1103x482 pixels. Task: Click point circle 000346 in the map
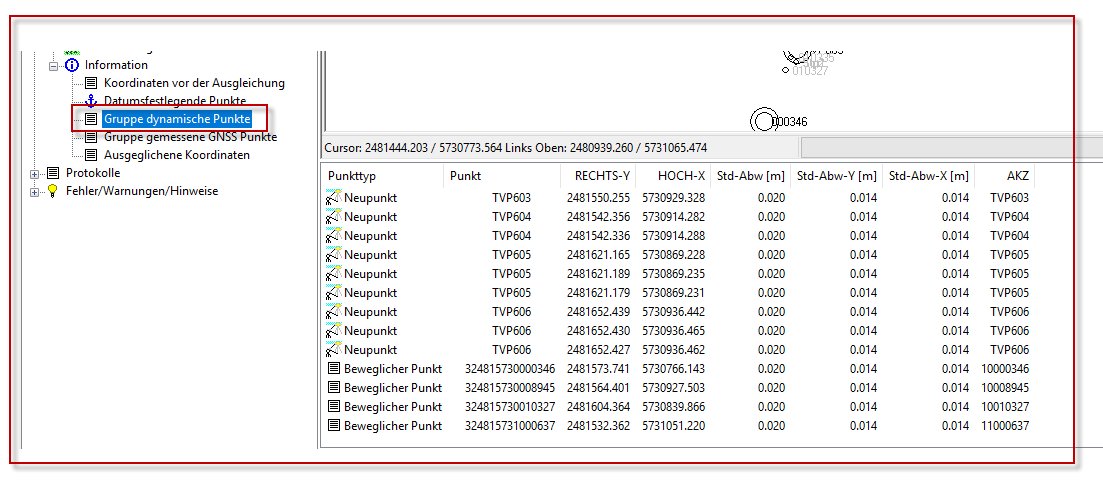click(763, 121)
